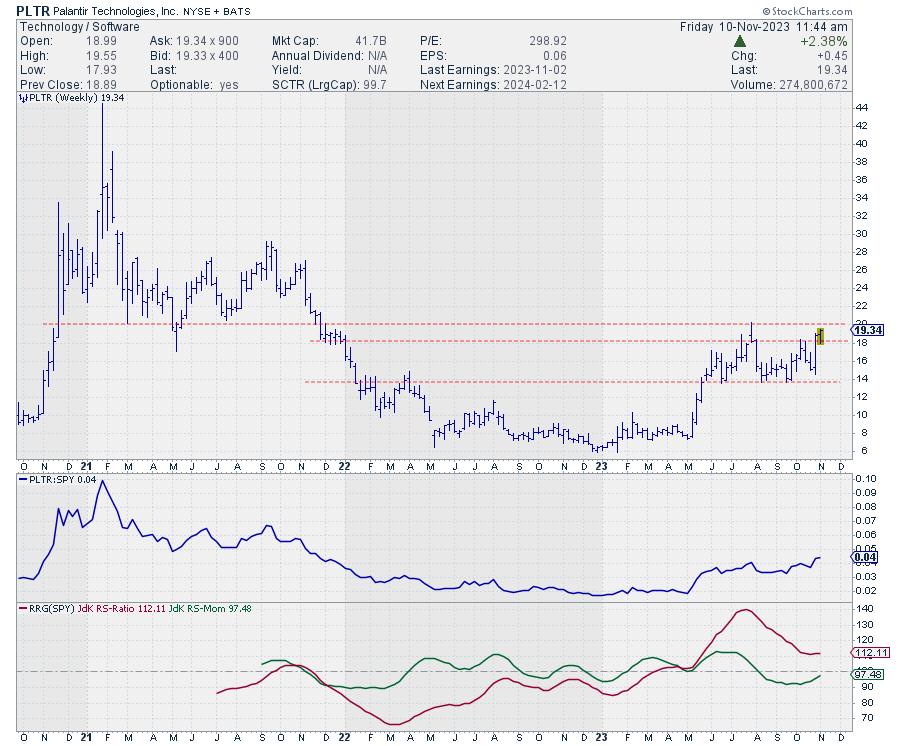Viewport: 900px width, 746px height.
Task: Click the PLTR ticker symbol in header
Action: click(32, 11)
